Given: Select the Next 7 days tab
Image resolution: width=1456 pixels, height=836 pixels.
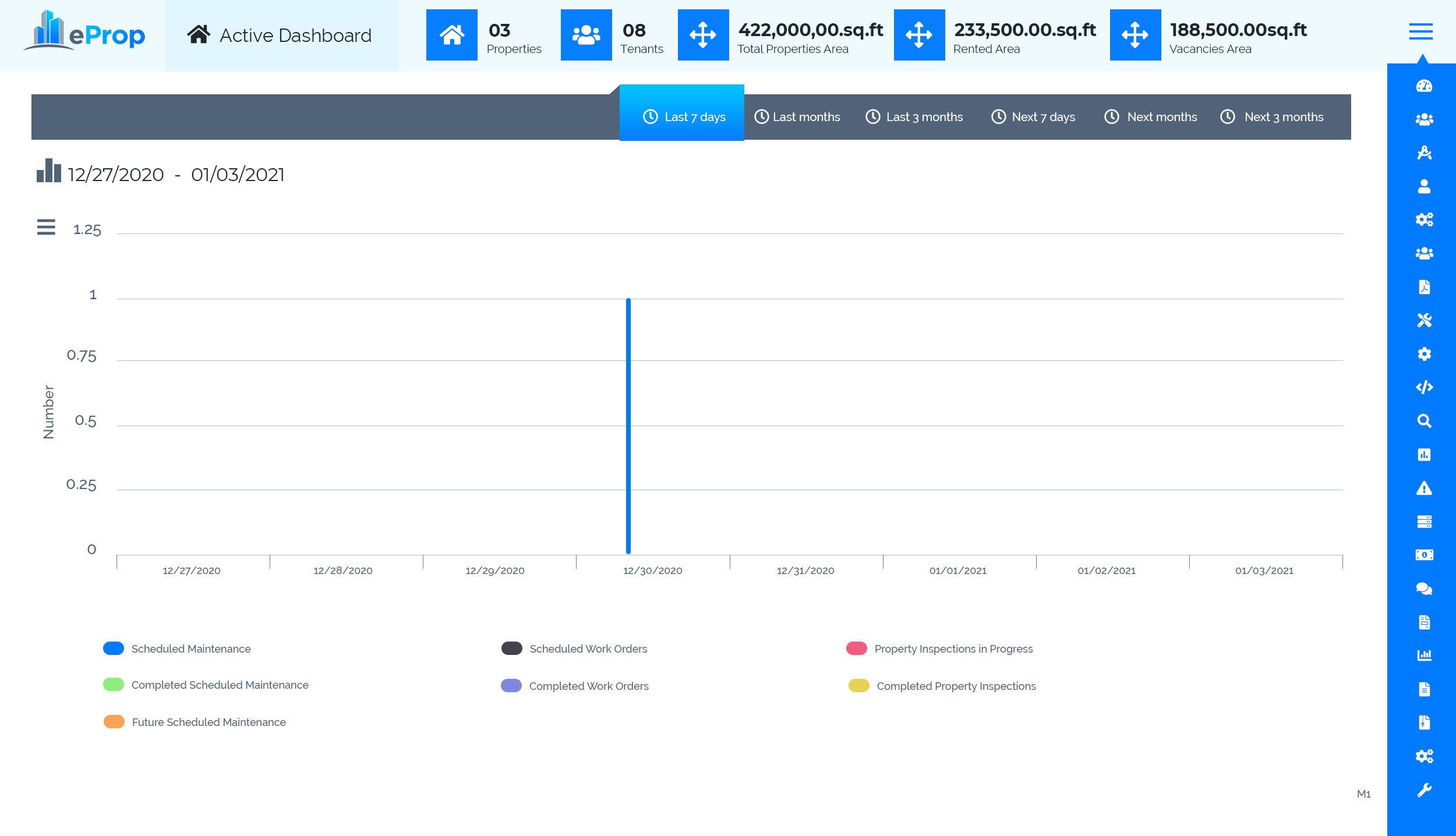Looking at the screenshot, I should 1033,117.
